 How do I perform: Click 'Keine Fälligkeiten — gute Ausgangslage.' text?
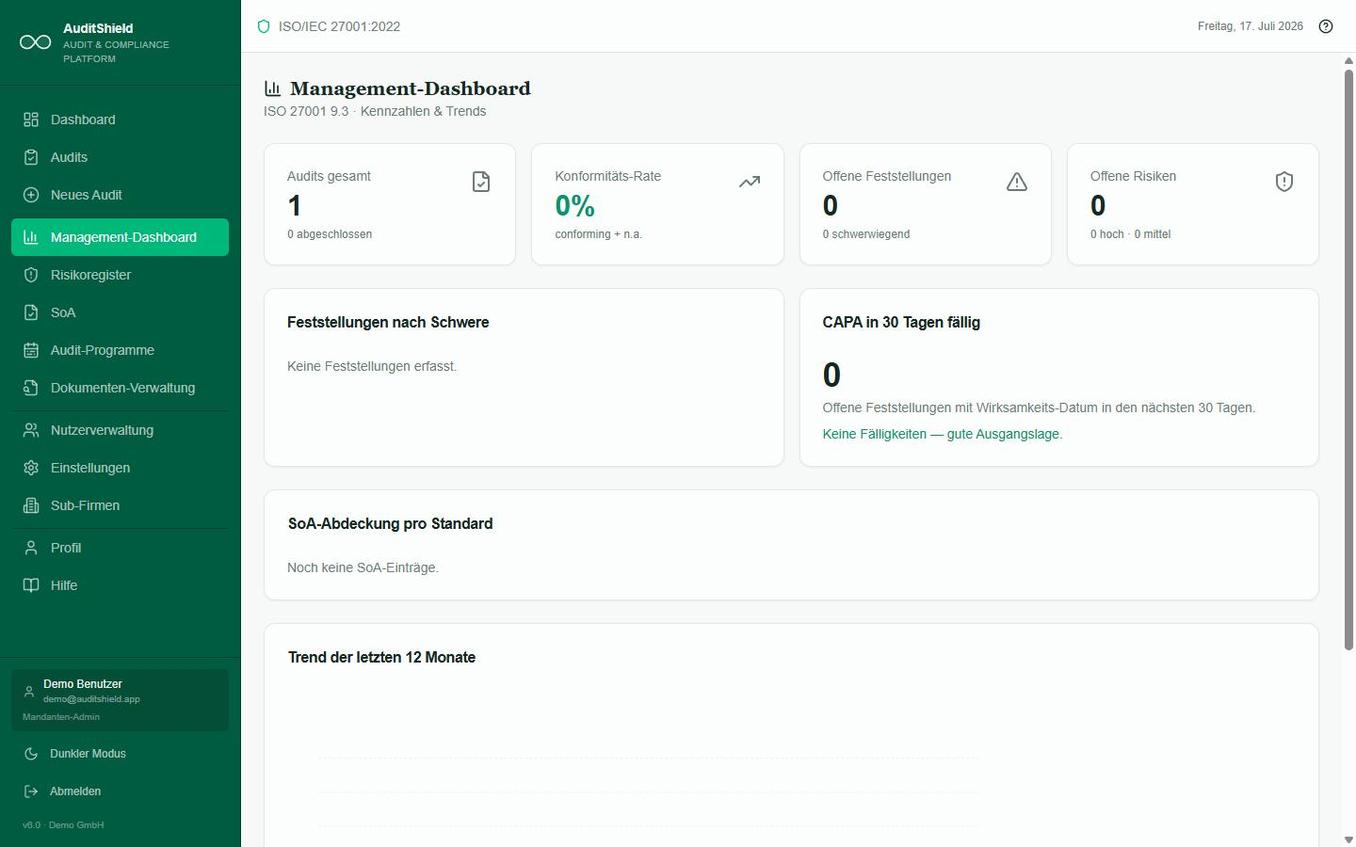click(942, 434)
